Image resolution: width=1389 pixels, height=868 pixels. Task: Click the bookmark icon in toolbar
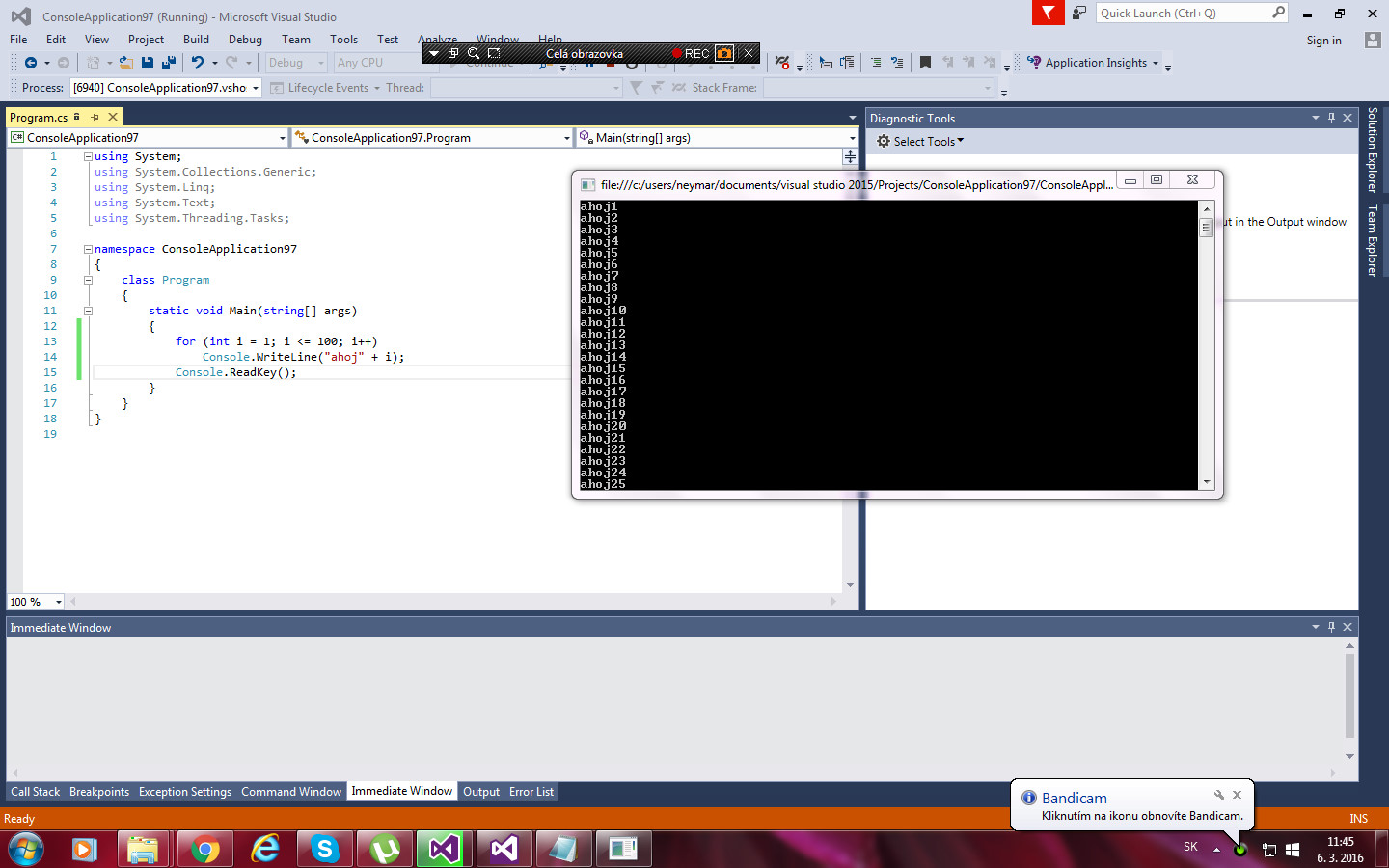tap(925, 63)
